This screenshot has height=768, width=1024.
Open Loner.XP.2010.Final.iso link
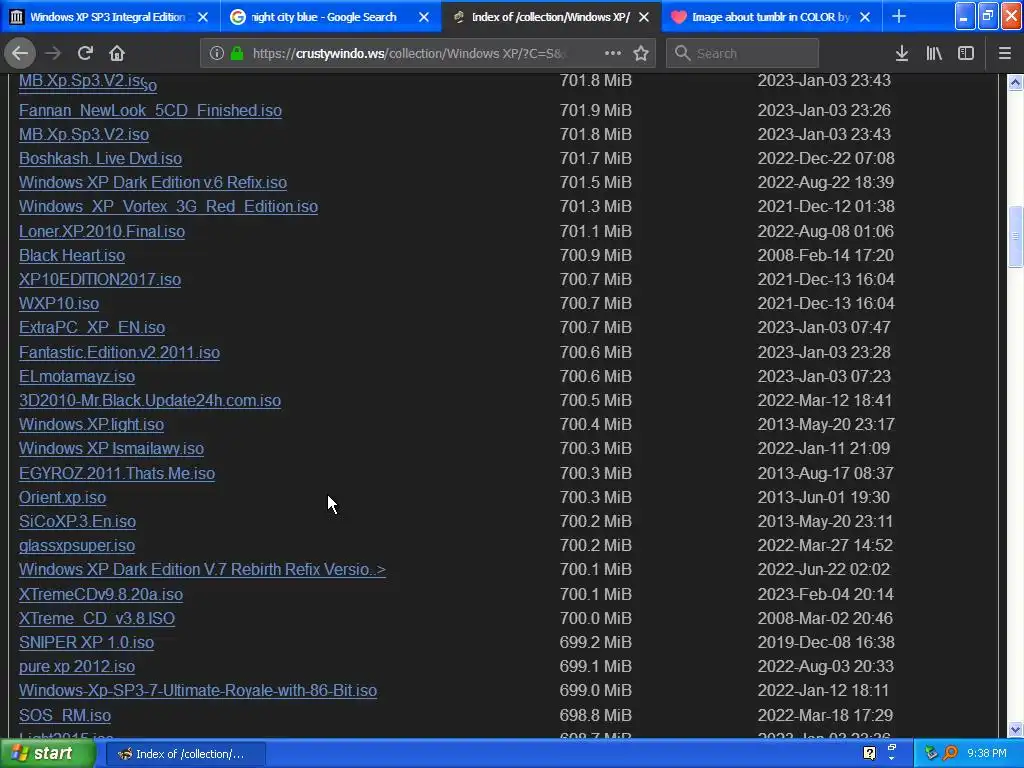tap(102, 231)
